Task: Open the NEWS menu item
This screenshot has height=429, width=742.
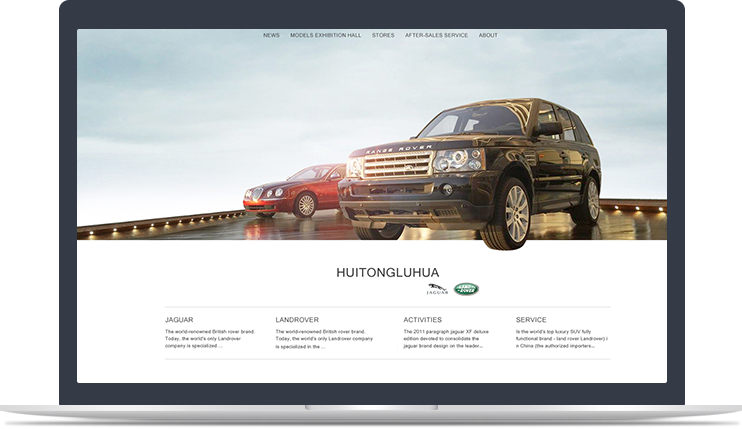Action: pyautogui.click(x=271, y=36)
